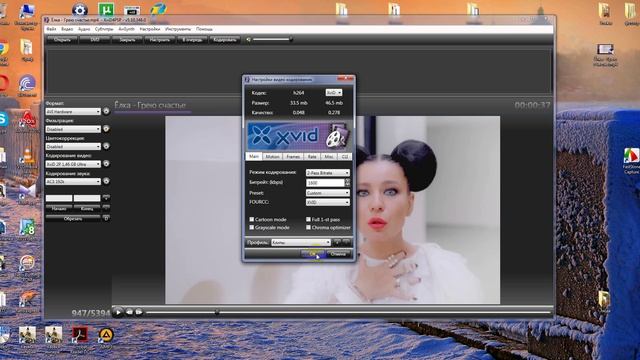
Task: Click the xvid logo banner in dialog
Action: [299, 136]
